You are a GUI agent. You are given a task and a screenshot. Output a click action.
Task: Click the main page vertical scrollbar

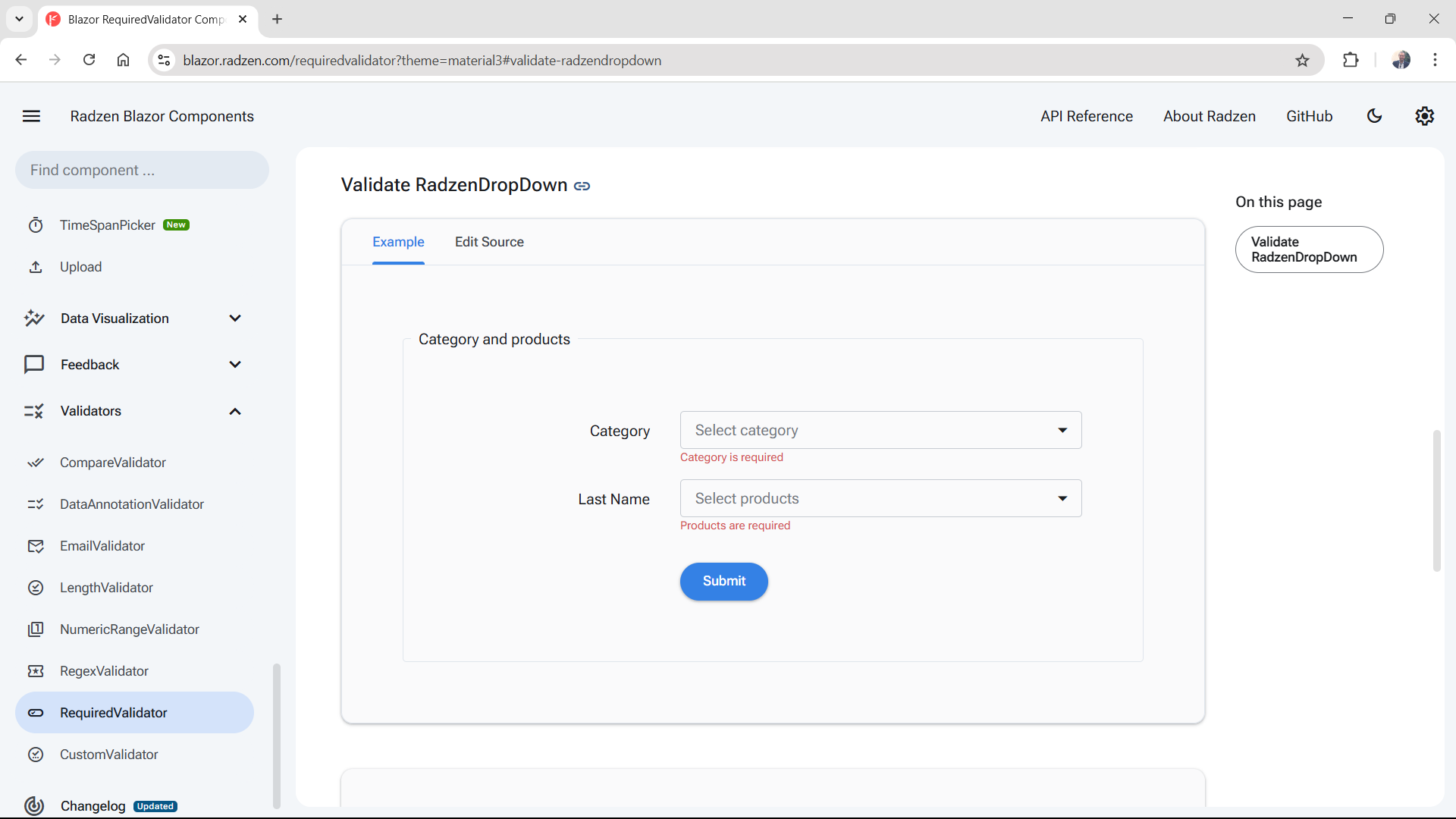click(x=1436, y=500)
